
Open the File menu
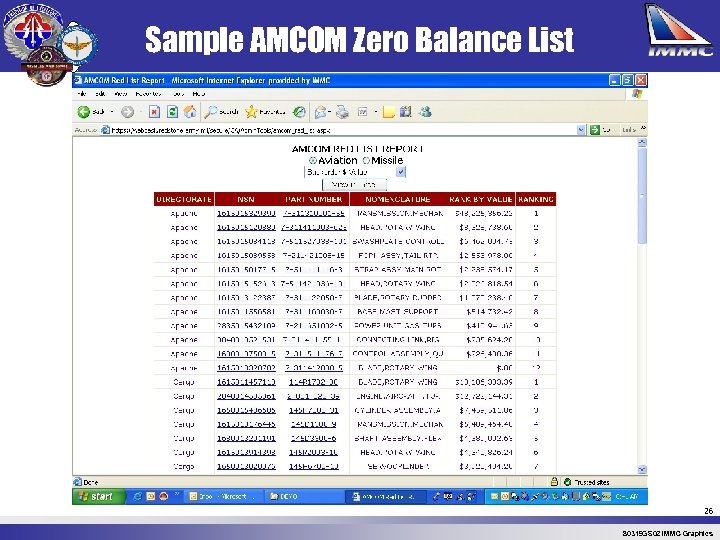tap(82, 94)
